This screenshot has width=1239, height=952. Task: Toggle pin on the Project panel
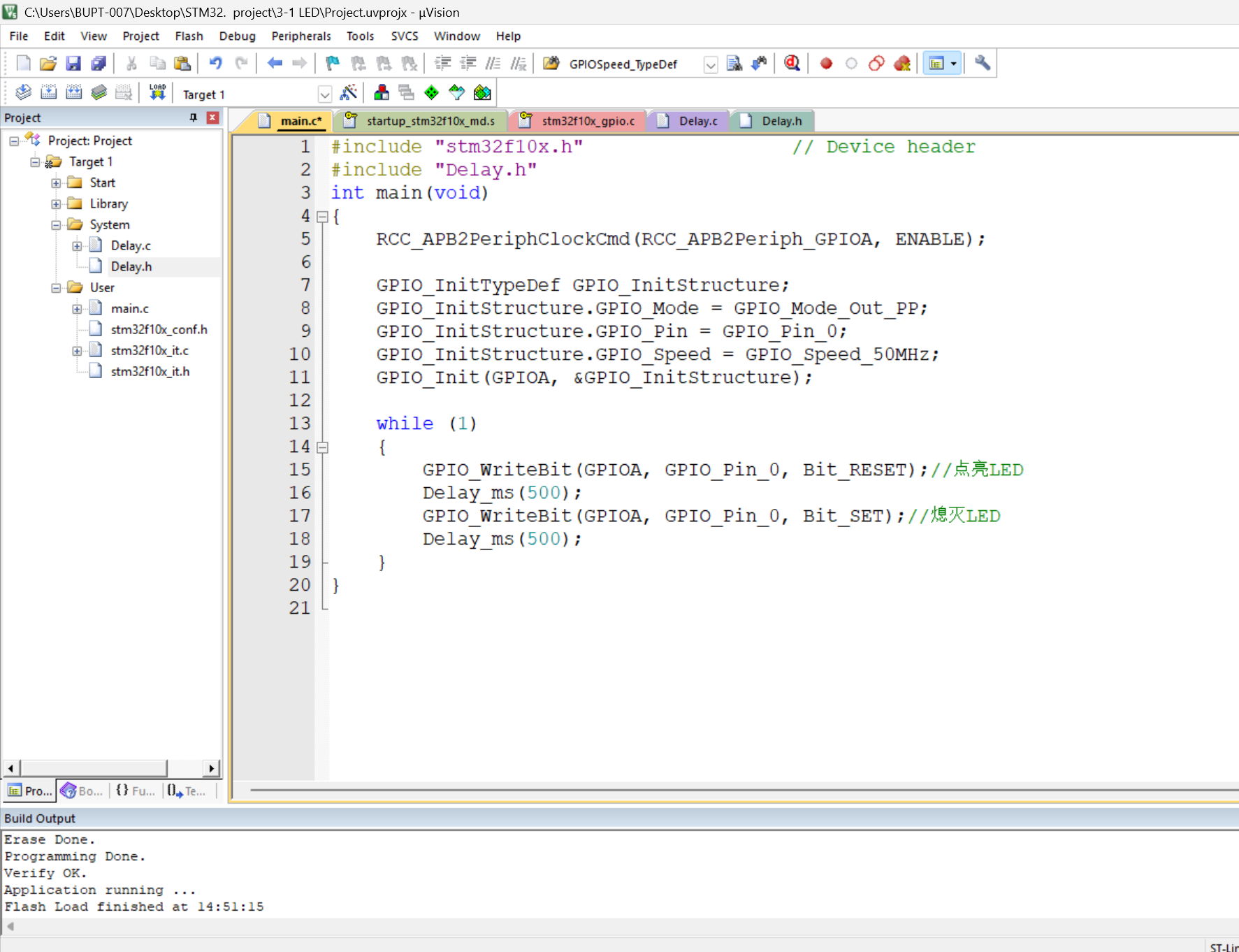194,117
